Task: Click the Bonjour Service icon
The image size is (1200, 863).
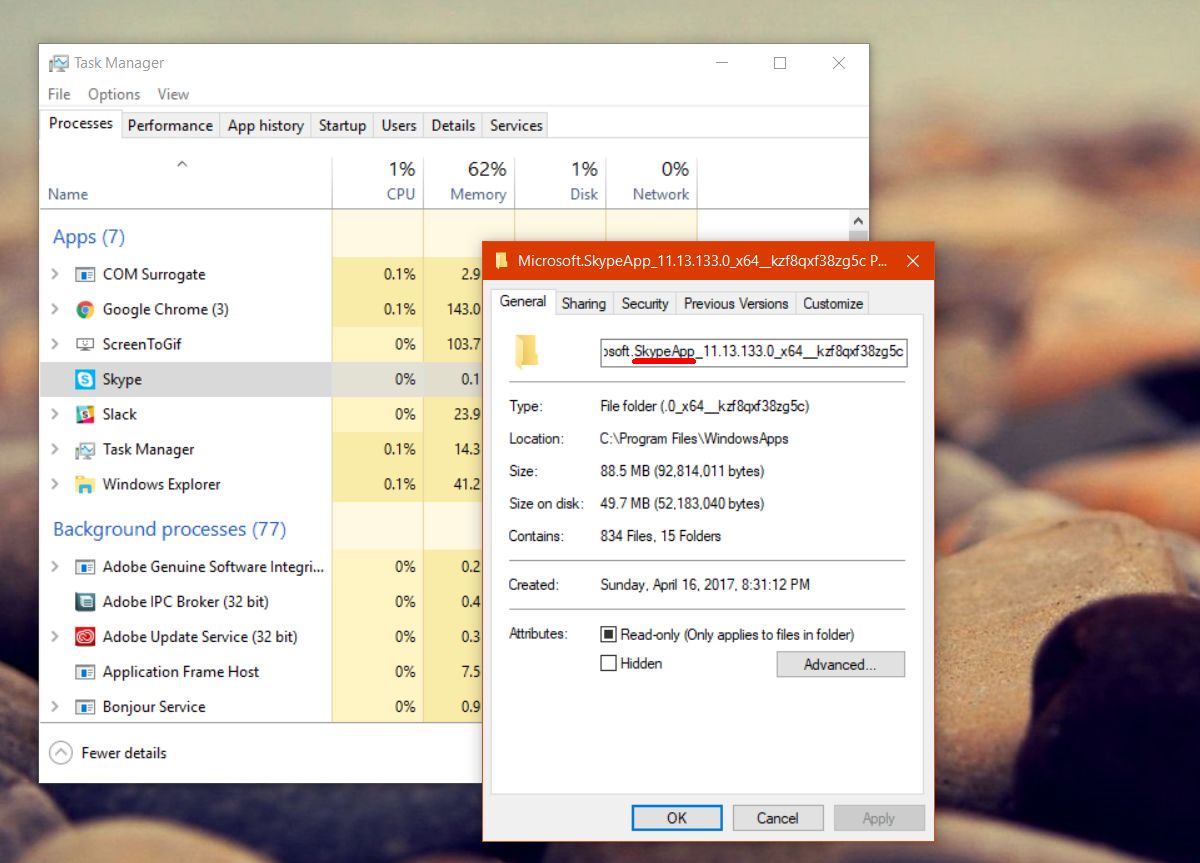Action: click(85, 706)
